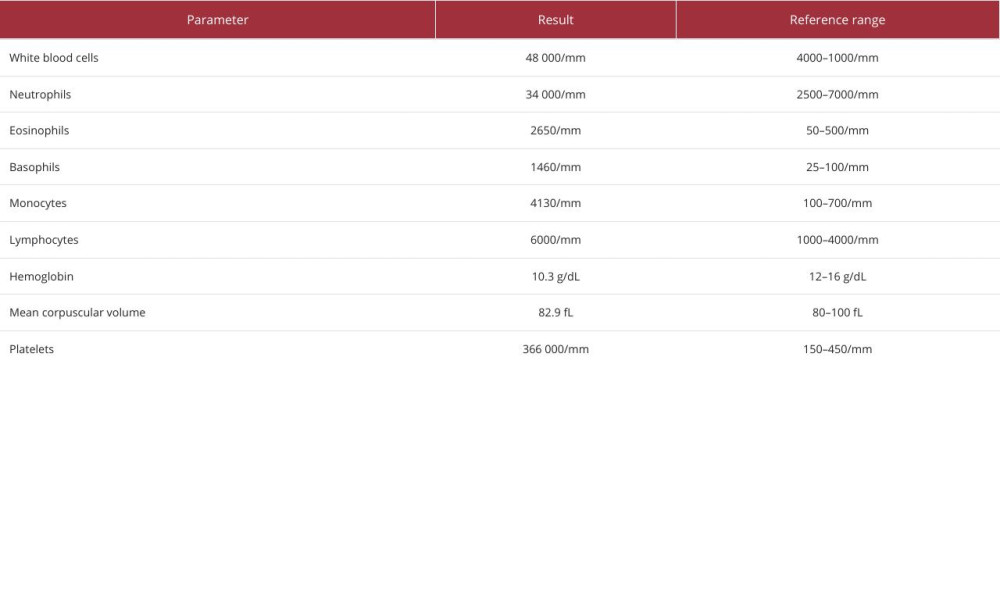Click the 82.9 fL result value
Screen dimensions: 1000x600
[x=555, y=312]
